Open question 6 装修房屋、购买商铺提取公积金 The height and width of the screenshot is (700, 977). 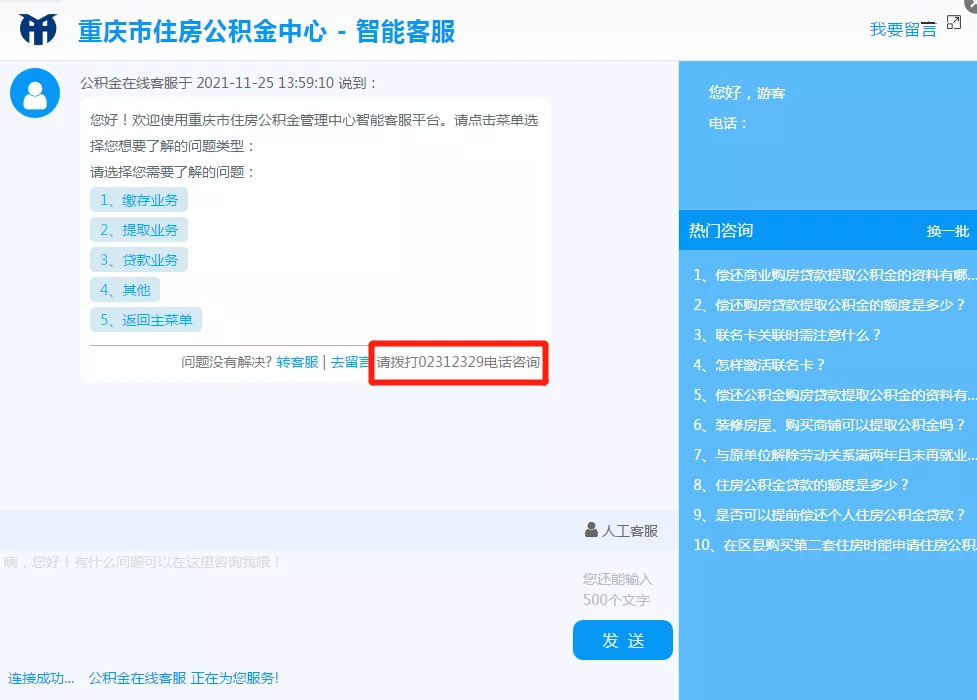(829, 425)
